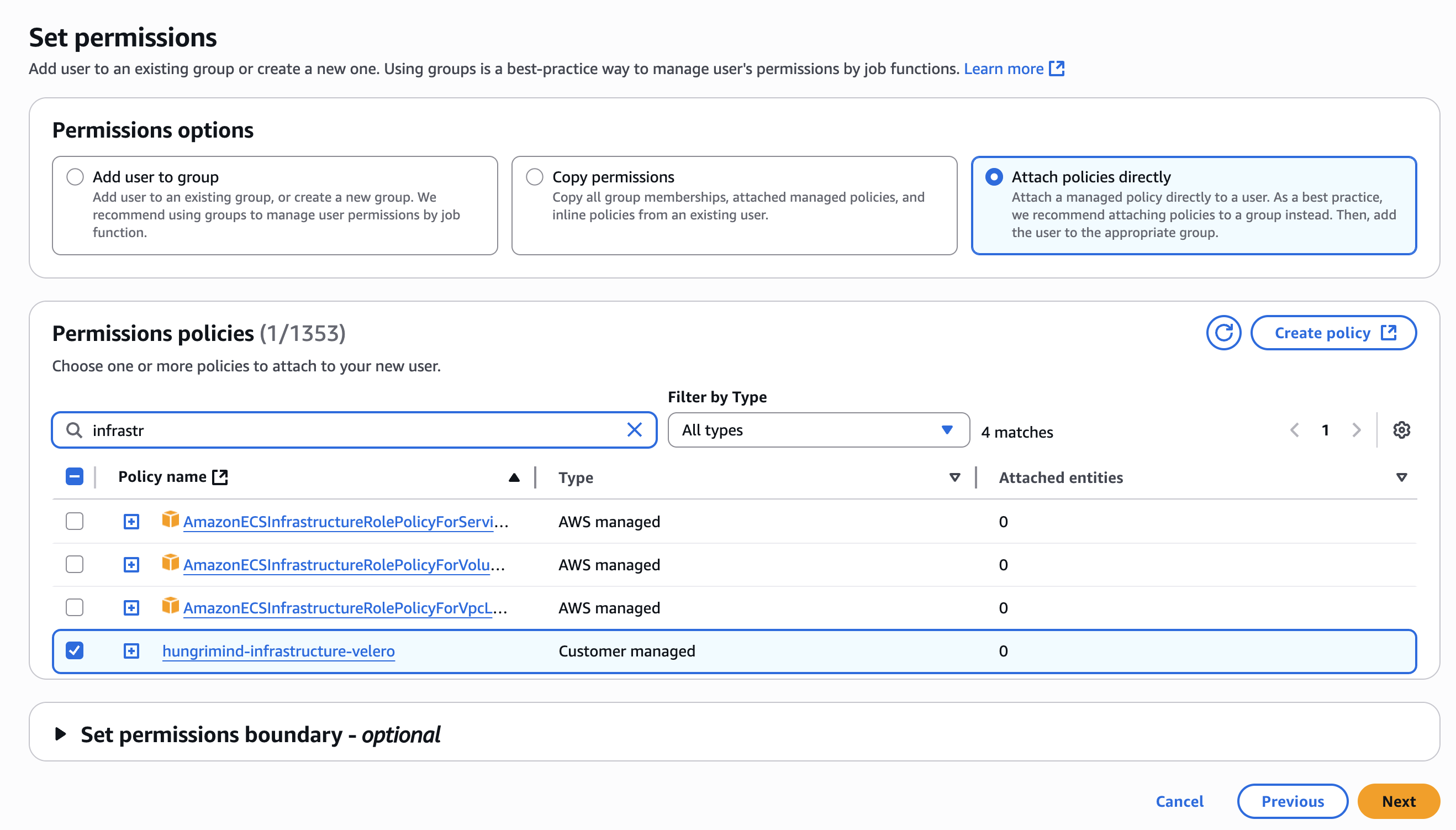The width and height of the screenshot is (1456, 830).
Task: Select the Add user to group option
Action: [x=75, y=177]
